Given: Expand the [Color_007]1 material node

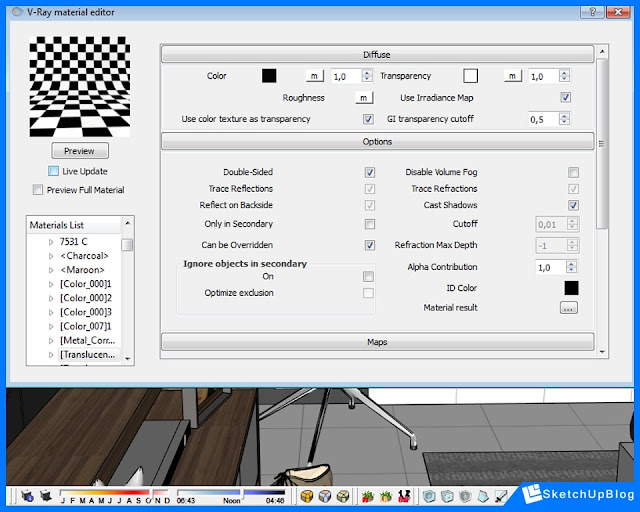Looking at the screenshot, I should click(51, 327).
